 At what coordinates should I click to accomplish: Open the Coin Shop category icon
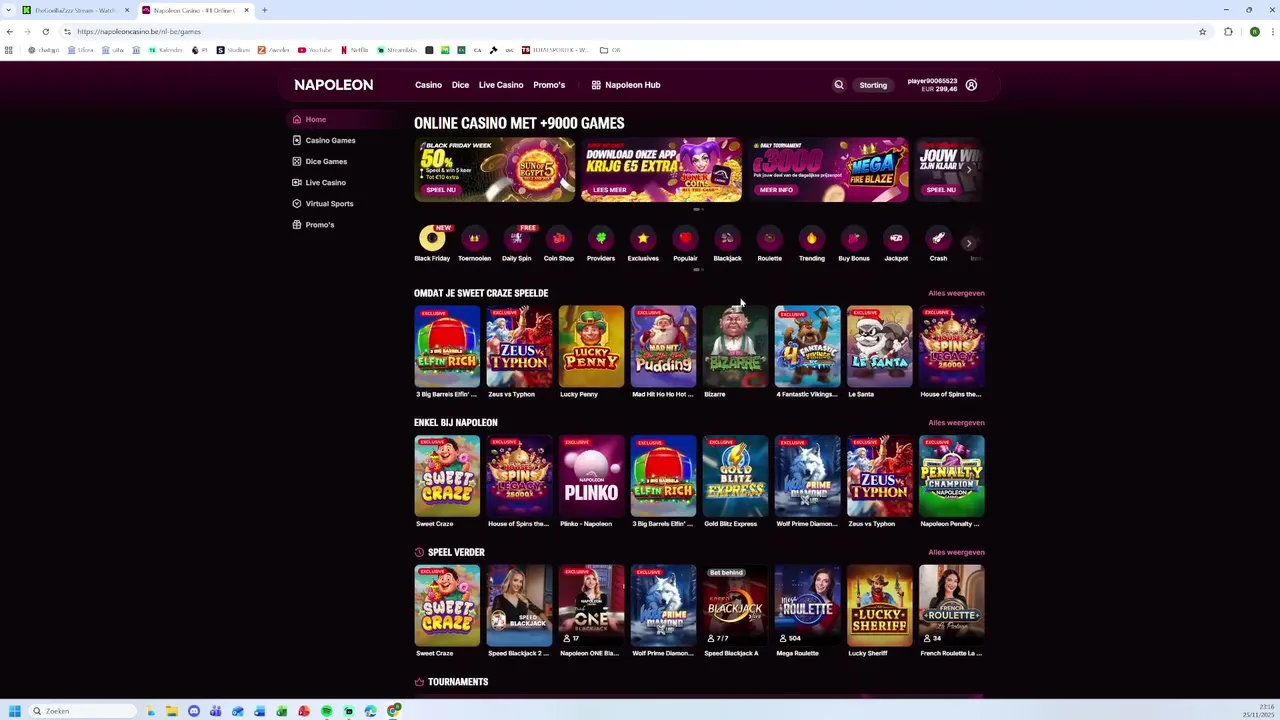559,238
